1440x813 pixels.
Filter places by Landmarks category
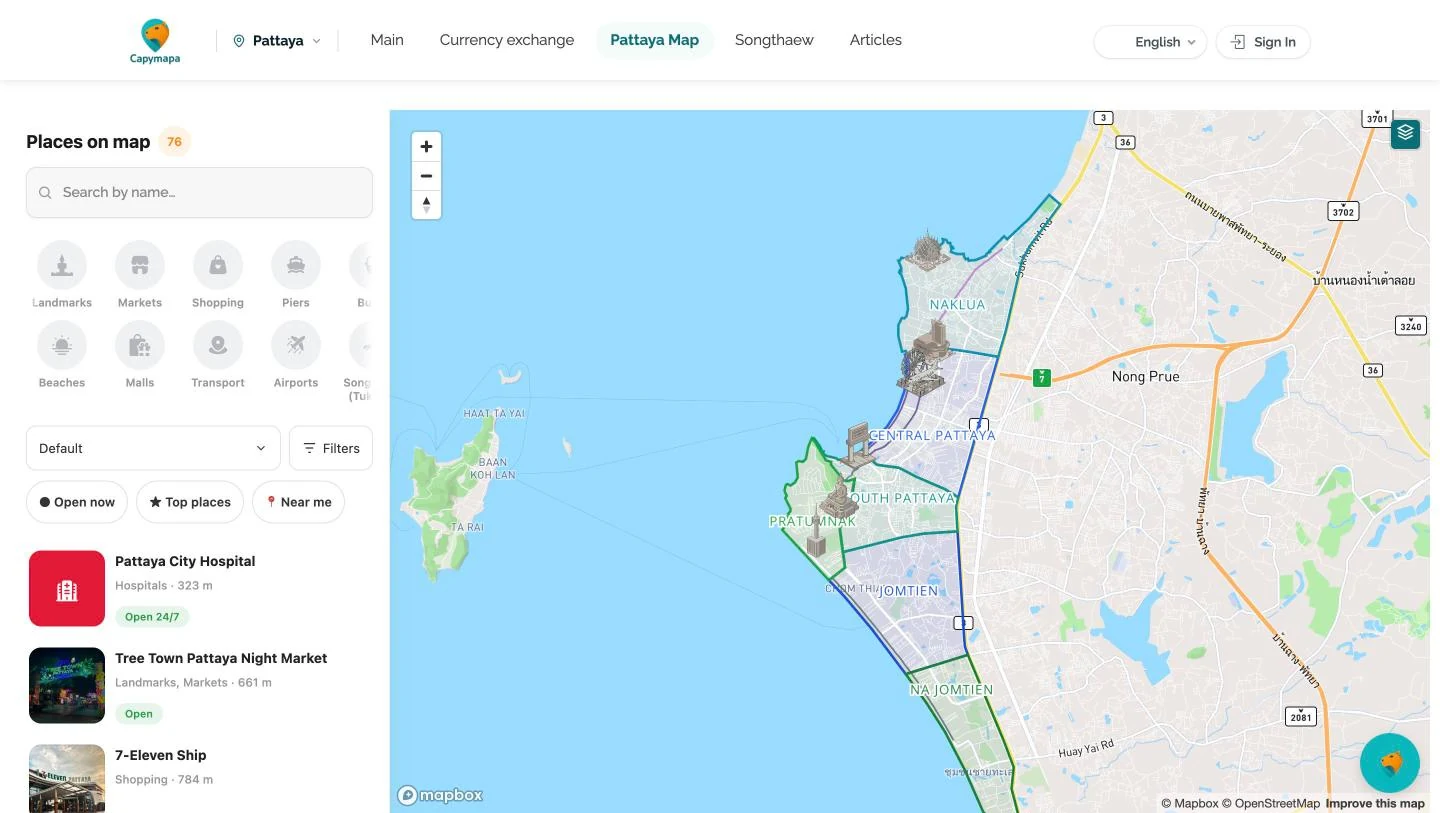(x=62, y=275)
